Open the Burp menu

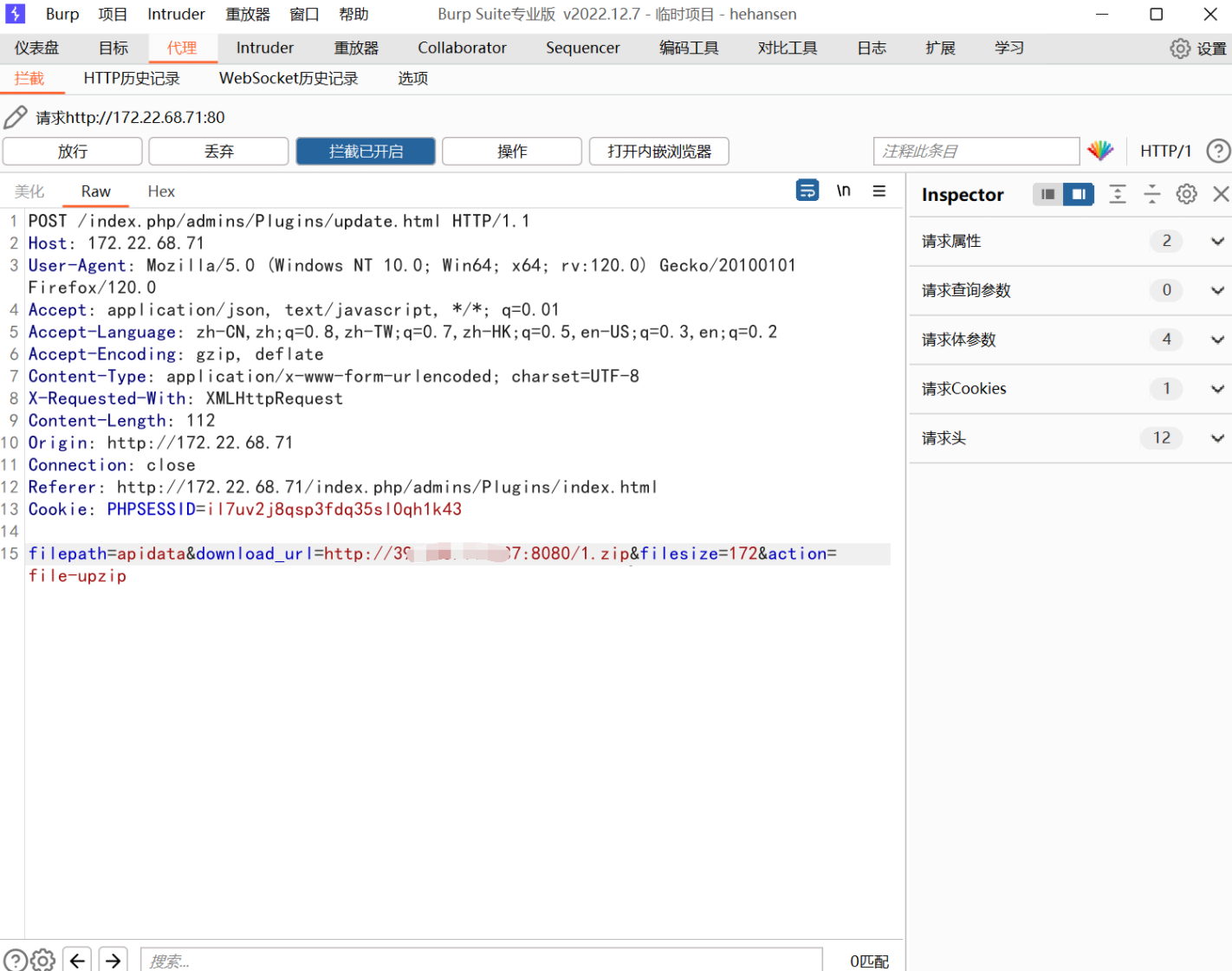[x=62, y=14]
